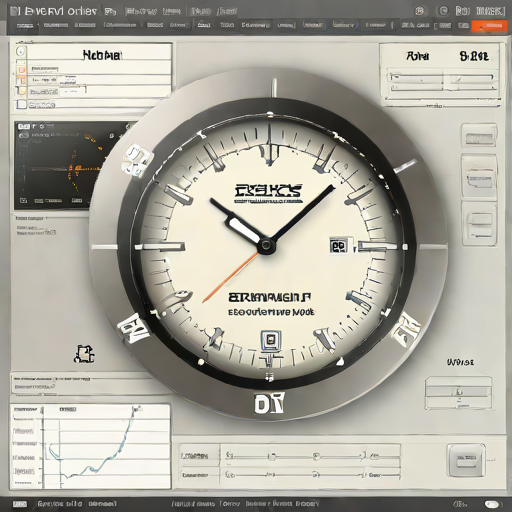Click the top rounded icon button on right sidebar
The width and height of the screenshot is (512, 512).
point(479,135)
